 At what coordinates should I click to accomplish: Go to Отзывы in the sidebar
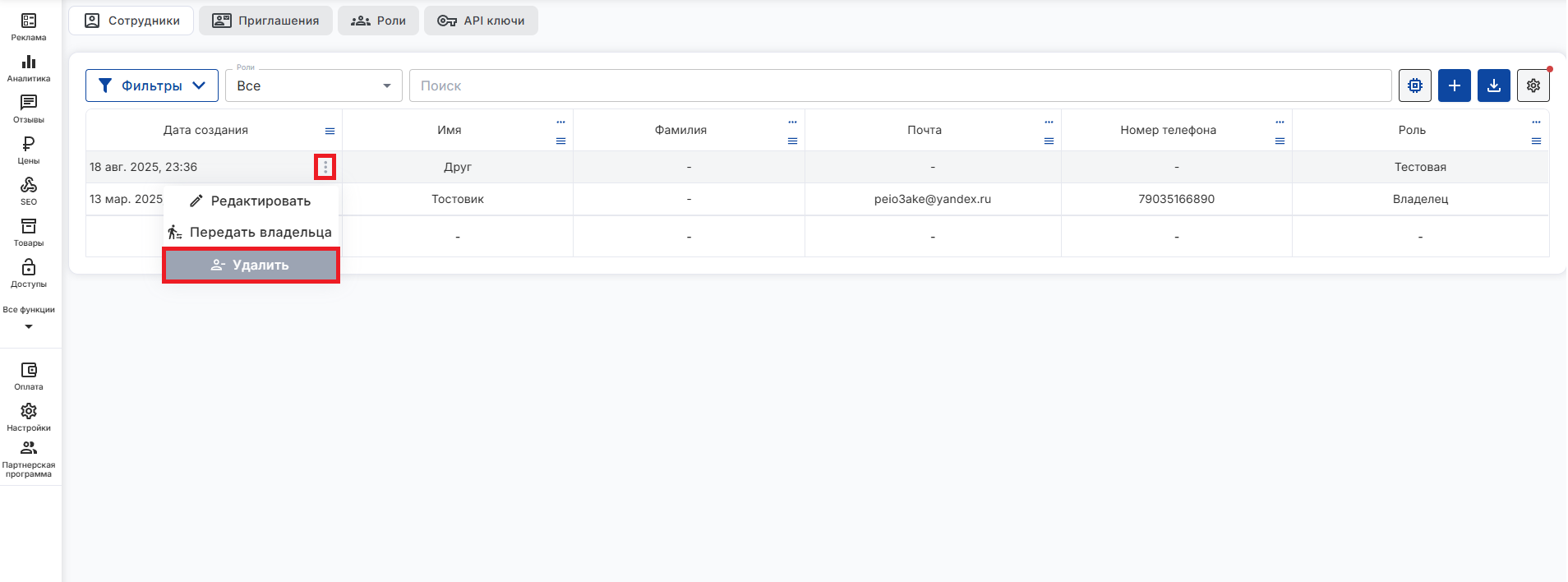(x=29, y=109)
